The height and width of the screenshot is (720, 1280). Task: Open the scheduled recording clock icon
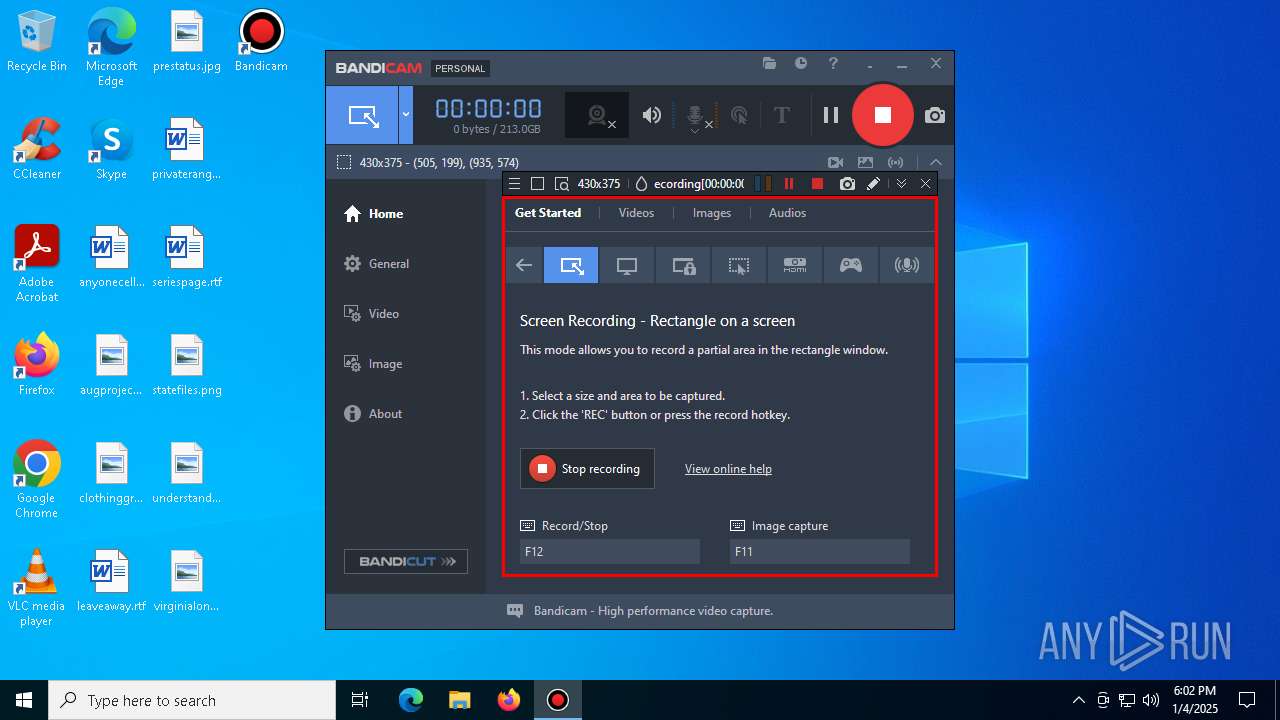click(801, 63)
